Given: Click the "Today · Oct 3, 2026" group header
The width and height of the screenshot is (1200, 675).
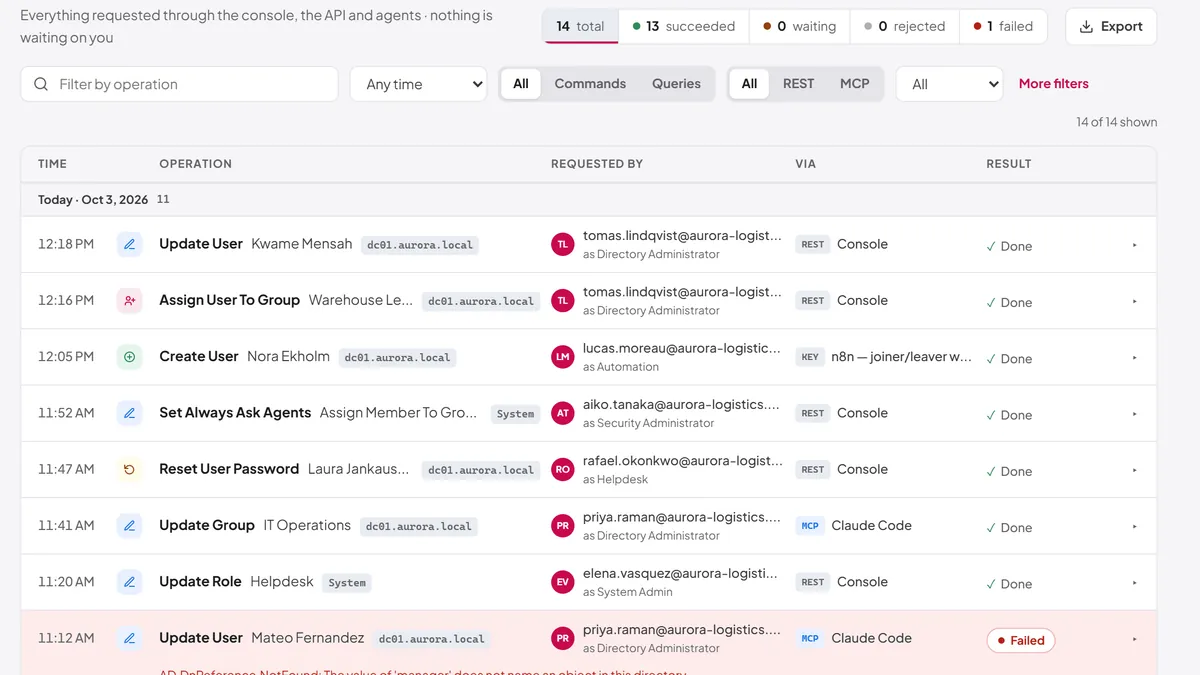Looking at the screenshot, I should point(93,200).
